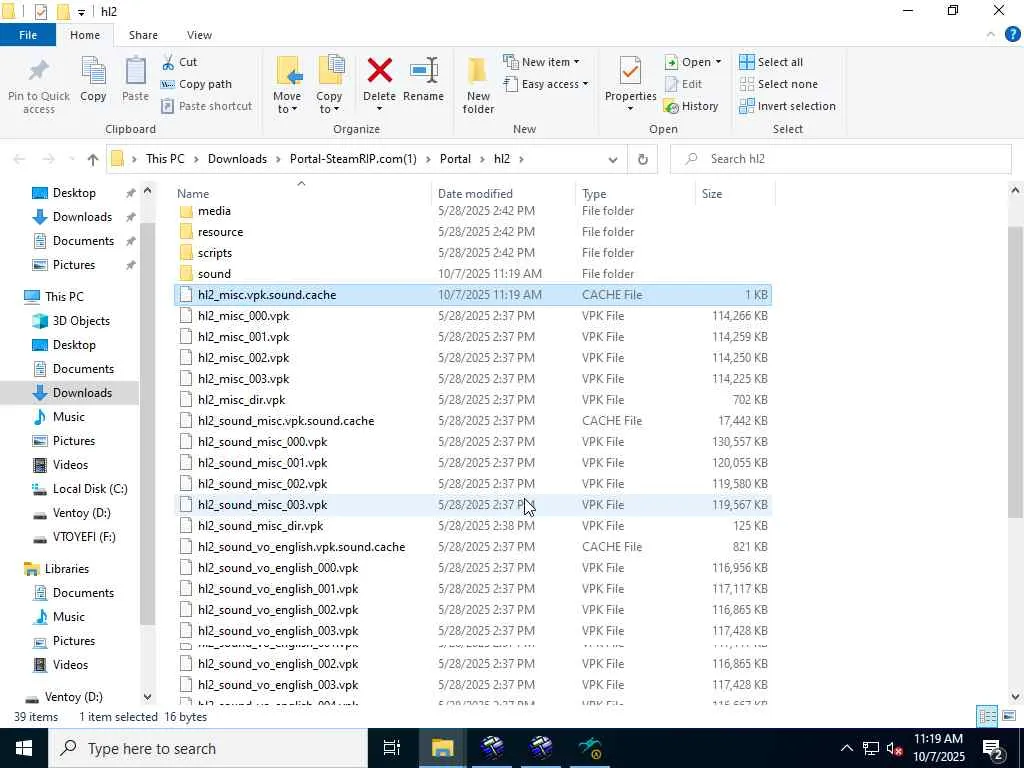The image size is (1024, 768).
Task: Delete the selected file with red X
Action: click(379, 85)
